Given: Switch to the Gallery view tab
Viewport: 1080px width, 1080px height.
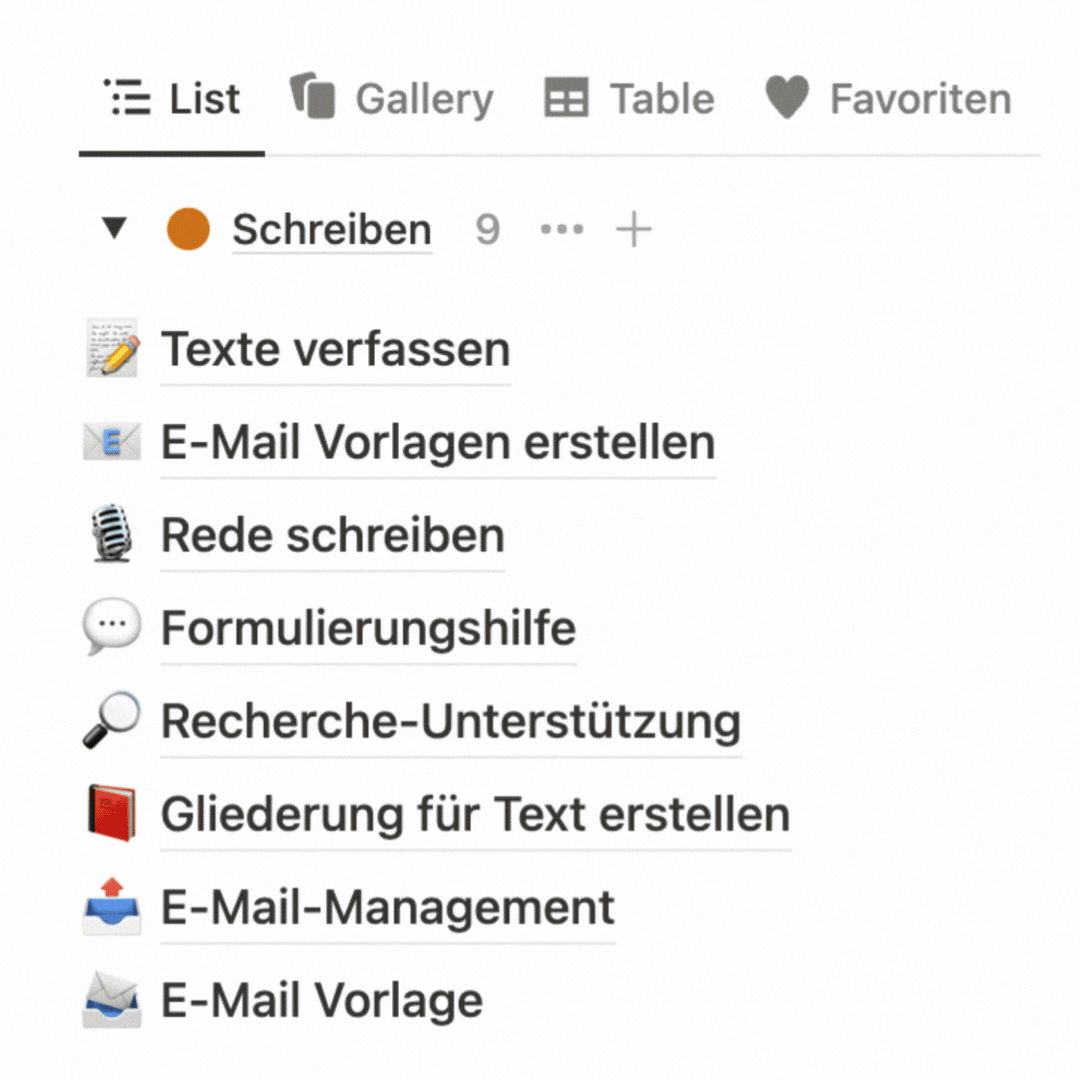Looking at the screenshot, I should click(x=392, y=99).
